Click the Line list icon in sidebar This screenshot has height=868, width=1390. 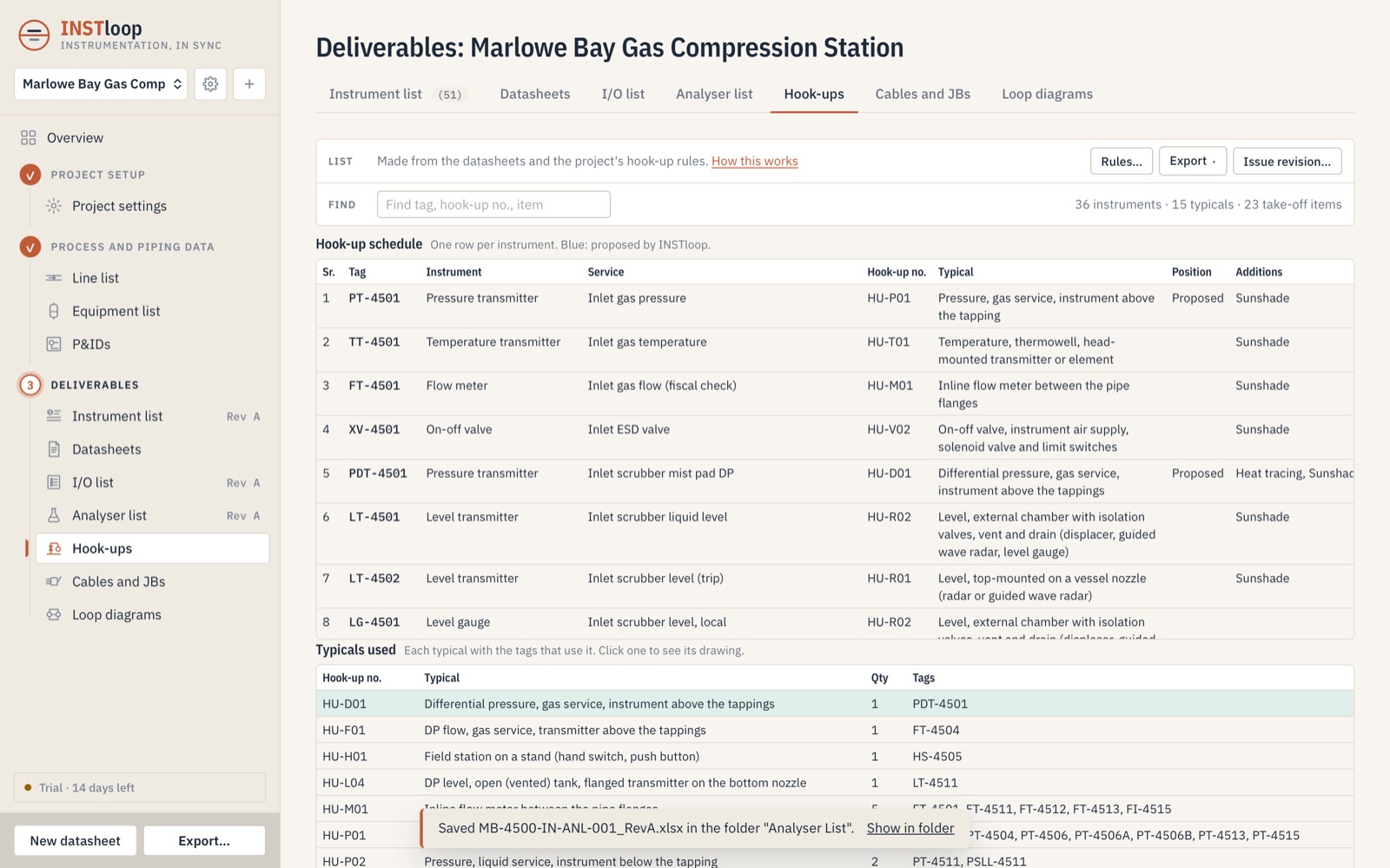[x=54, y=278]
